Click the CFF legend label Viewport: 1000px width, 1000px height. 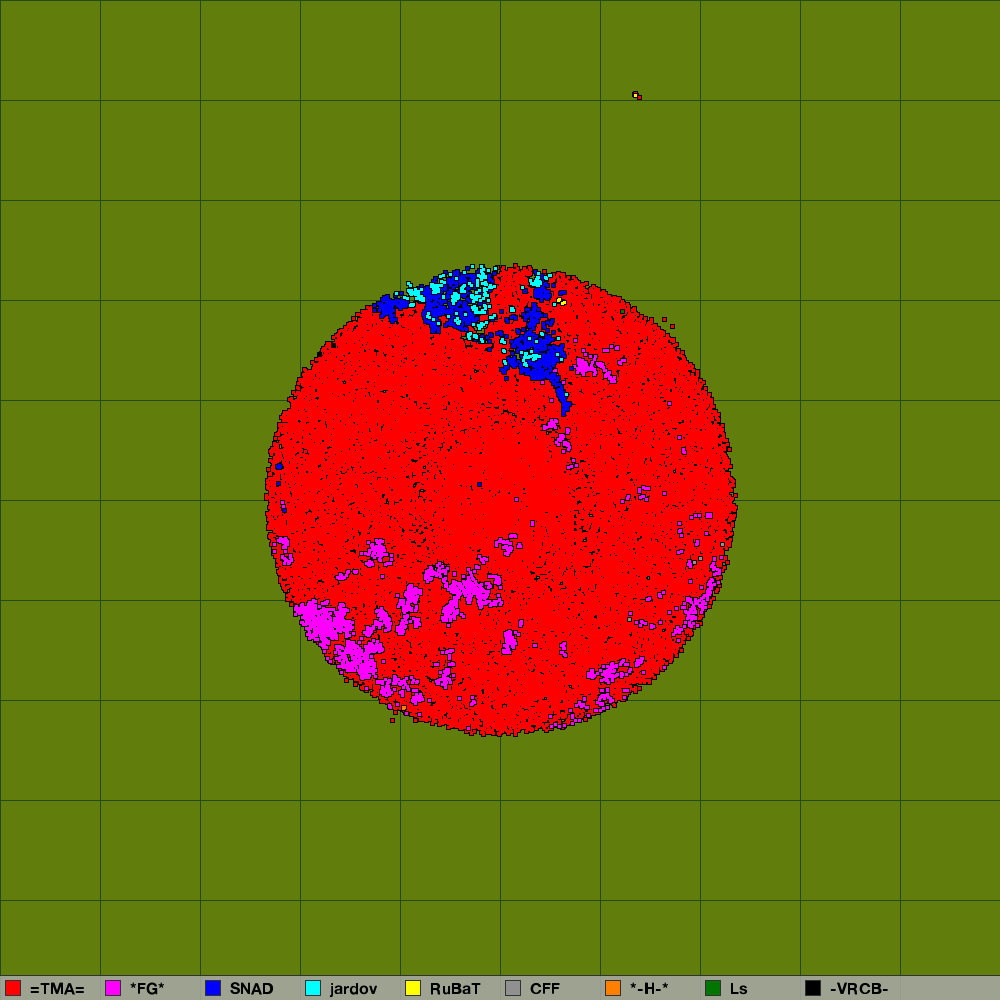coord(545,989)
